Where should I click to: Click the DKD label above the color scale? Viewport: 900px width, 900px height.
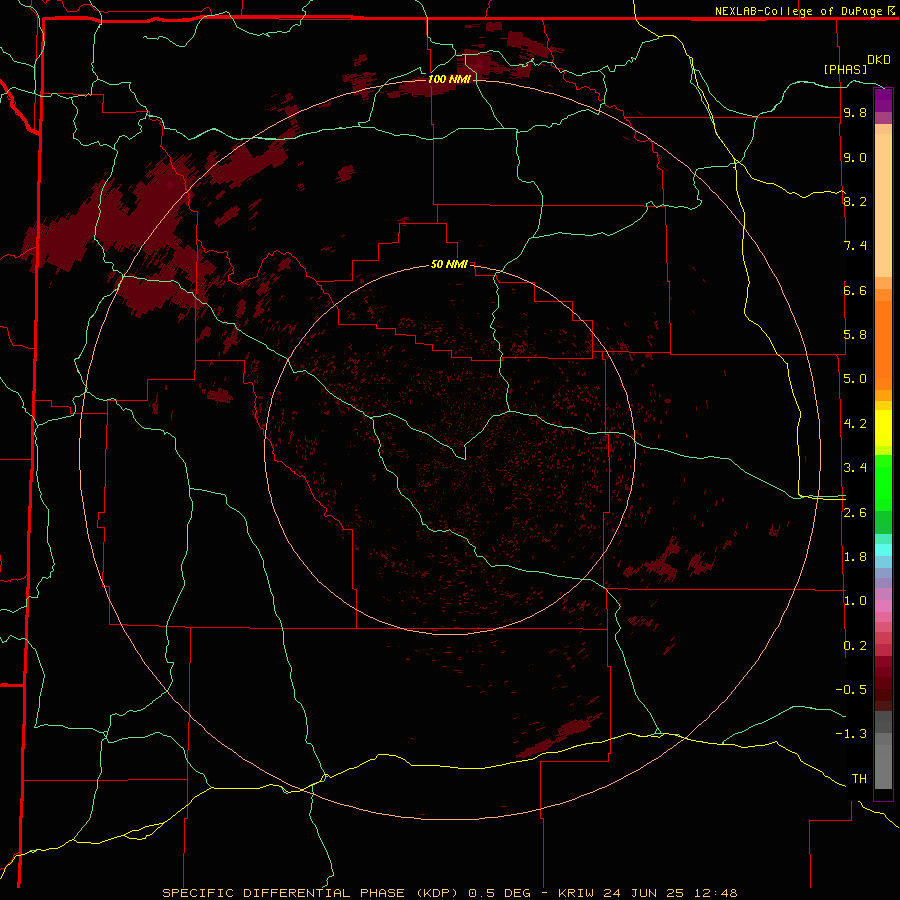click(879, 60)
